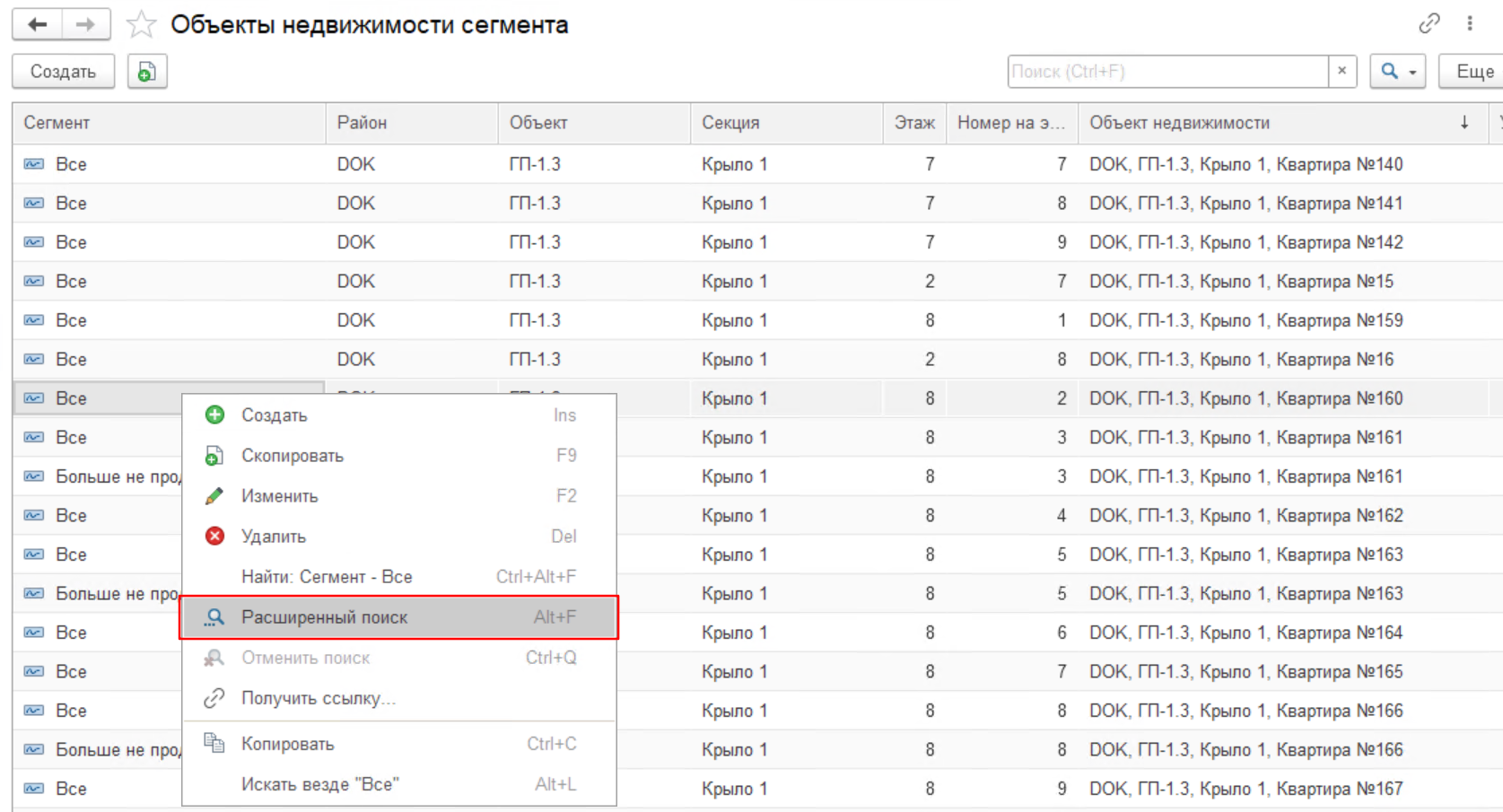Choose Изменить in the context menu

tap(279, 496)
